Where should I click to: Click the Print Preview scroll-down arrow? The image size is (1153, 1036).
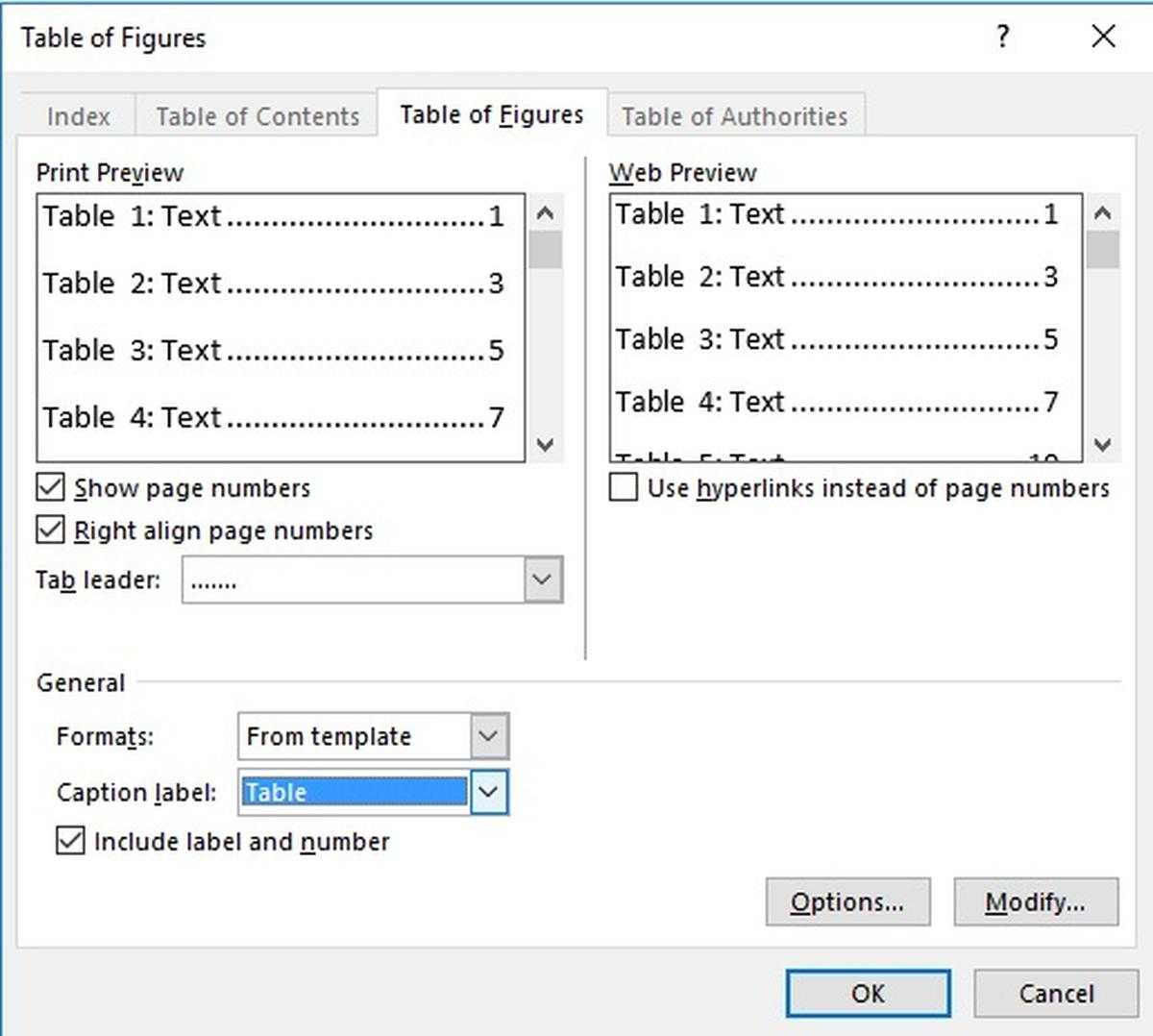[x=545, y=446]
